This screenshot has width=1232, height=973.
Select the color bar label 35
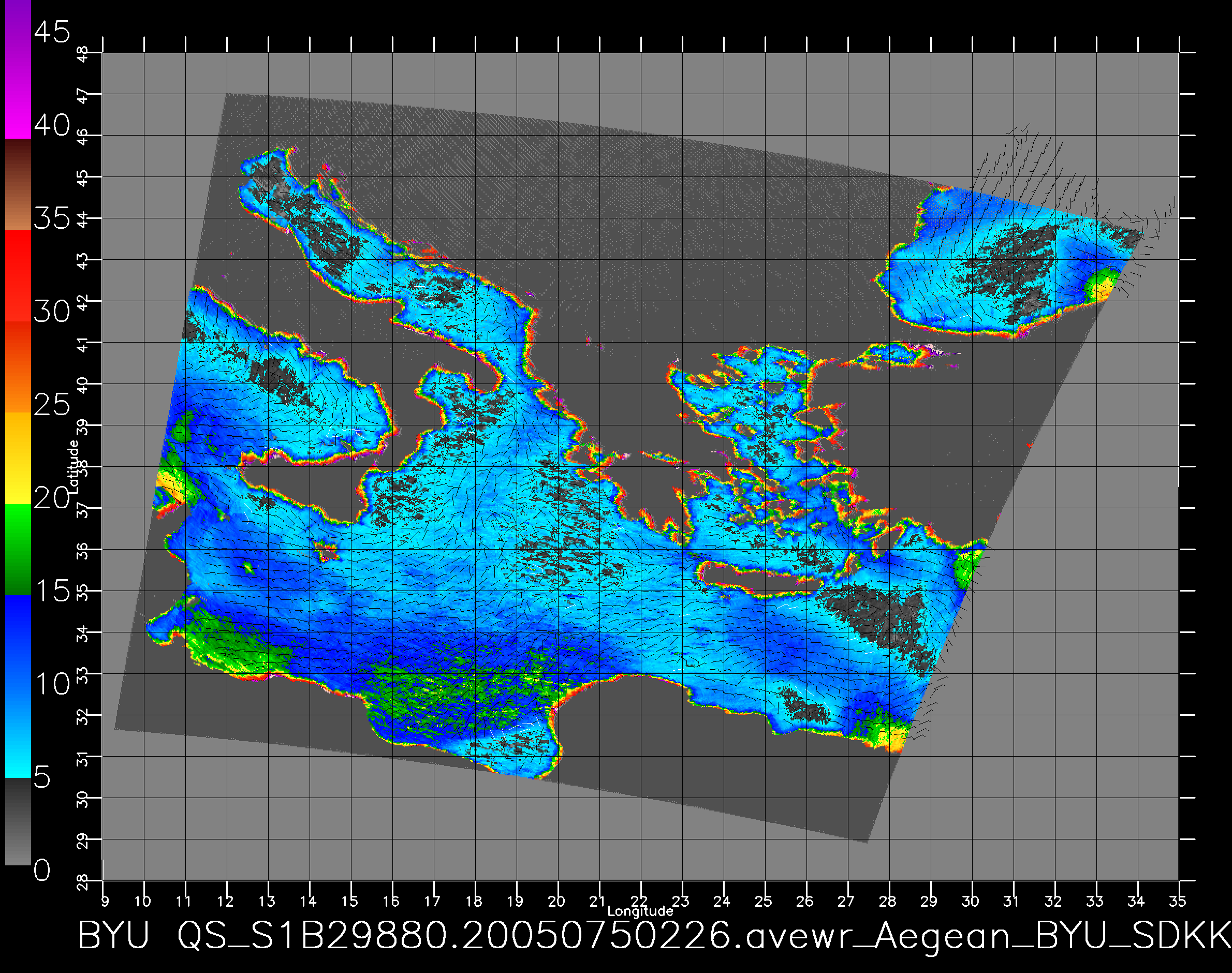tap(52, 218)
